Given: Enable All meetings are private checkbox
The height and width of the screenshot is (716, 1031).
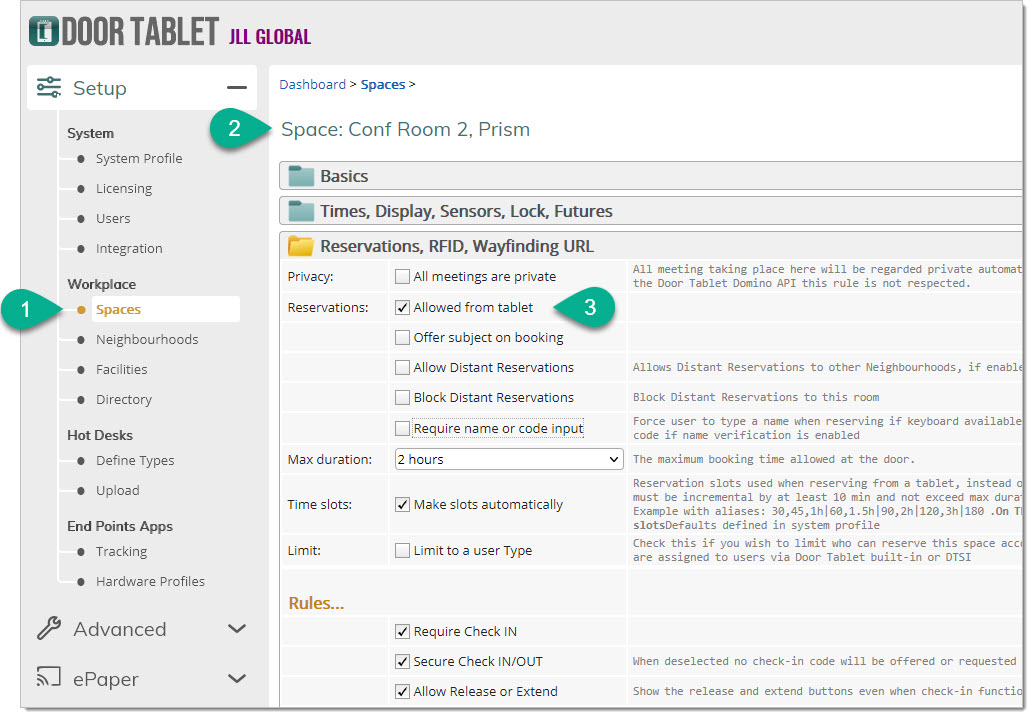Looking at the screenshot, I should tap(402, 277).
